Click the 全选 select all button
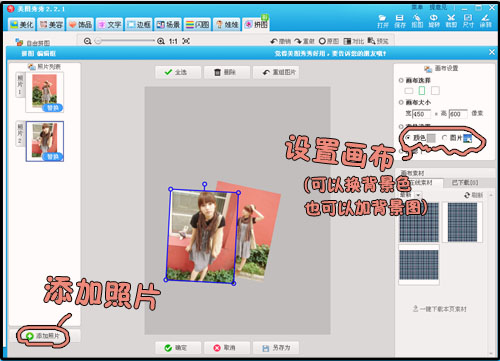Viewport: 500px width, 361px height. [178, 72]
